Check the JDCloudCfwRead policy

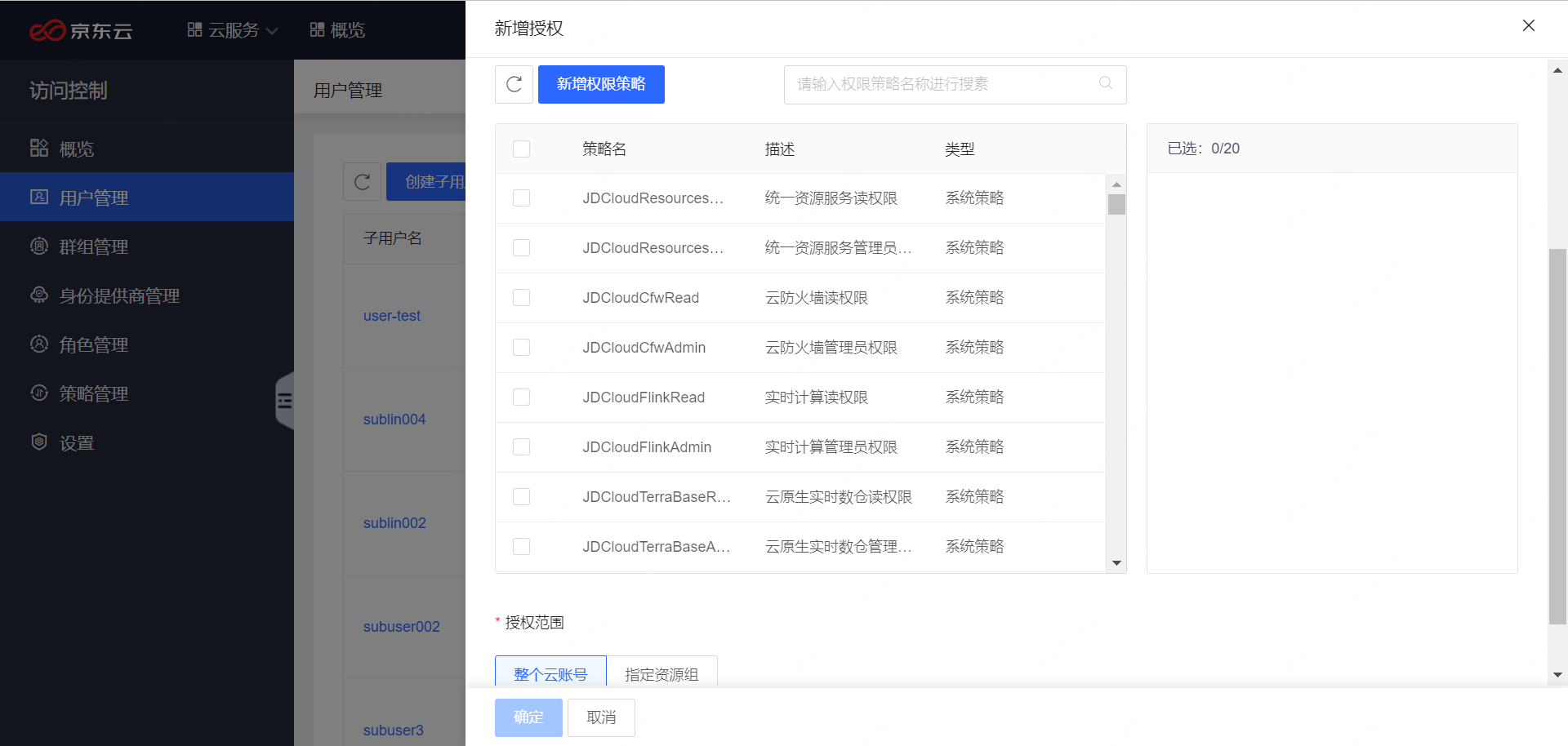[x=521, y=298]
